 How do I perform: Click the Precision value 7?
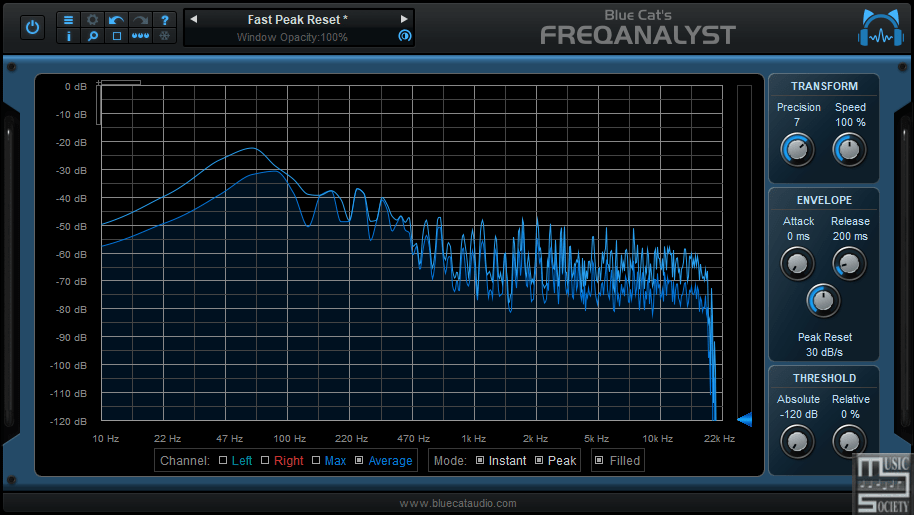(797, 122)
